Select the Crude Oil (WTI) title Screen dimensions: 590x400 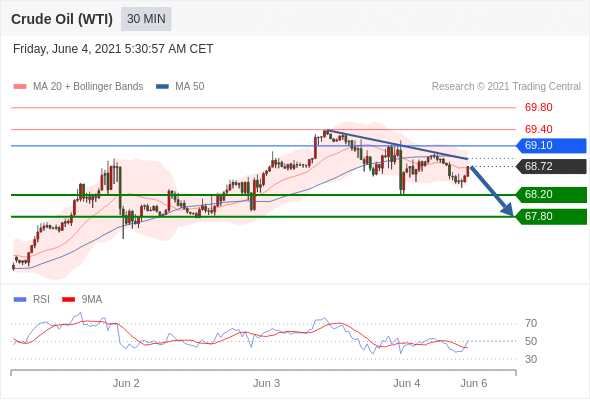tap(62, 19)
